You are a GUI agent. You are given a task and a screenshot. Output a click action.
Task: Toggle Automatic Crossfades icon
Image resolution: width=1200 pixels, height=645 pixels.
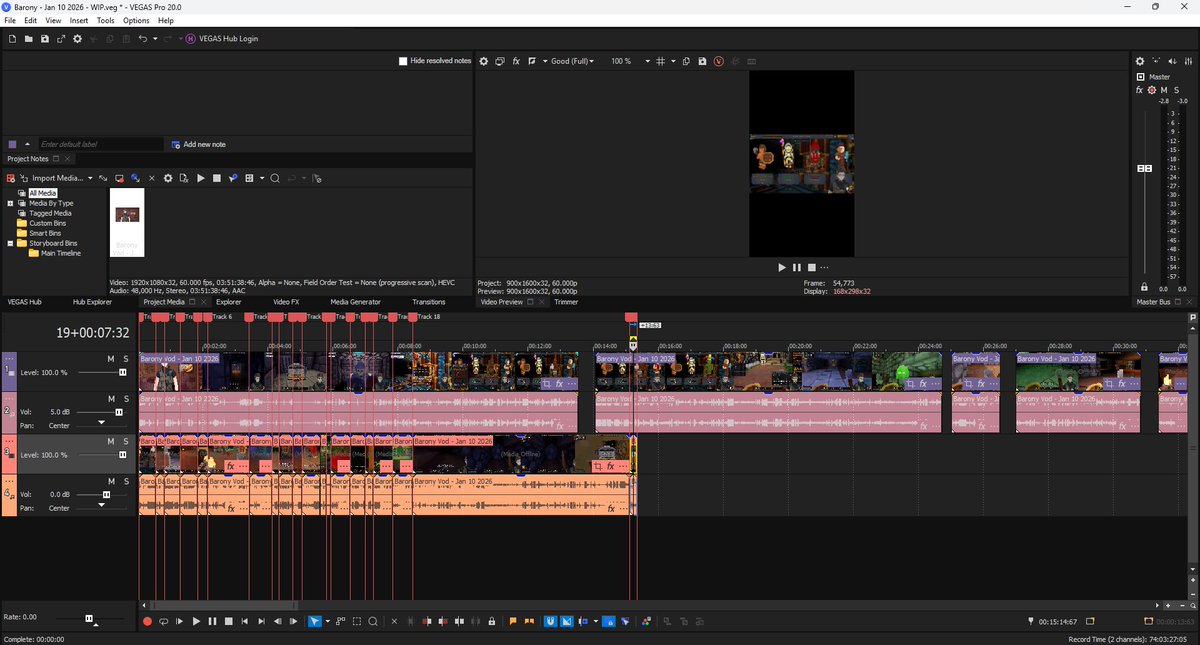pyautogui.click(x=567, y=621)
